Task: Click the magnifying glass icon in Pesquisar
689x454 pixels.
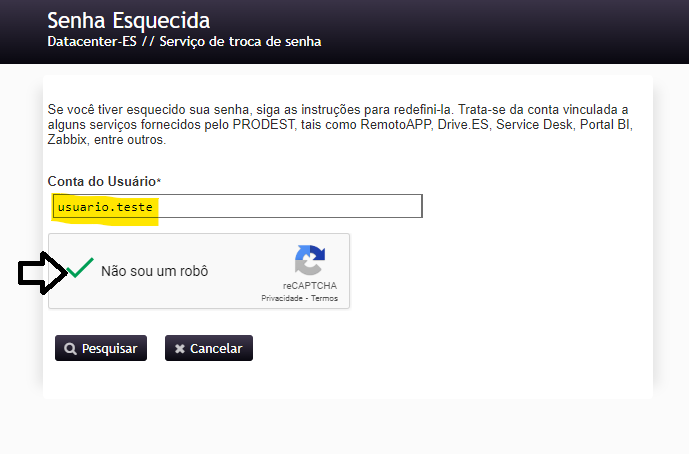Action: (70, 349)
